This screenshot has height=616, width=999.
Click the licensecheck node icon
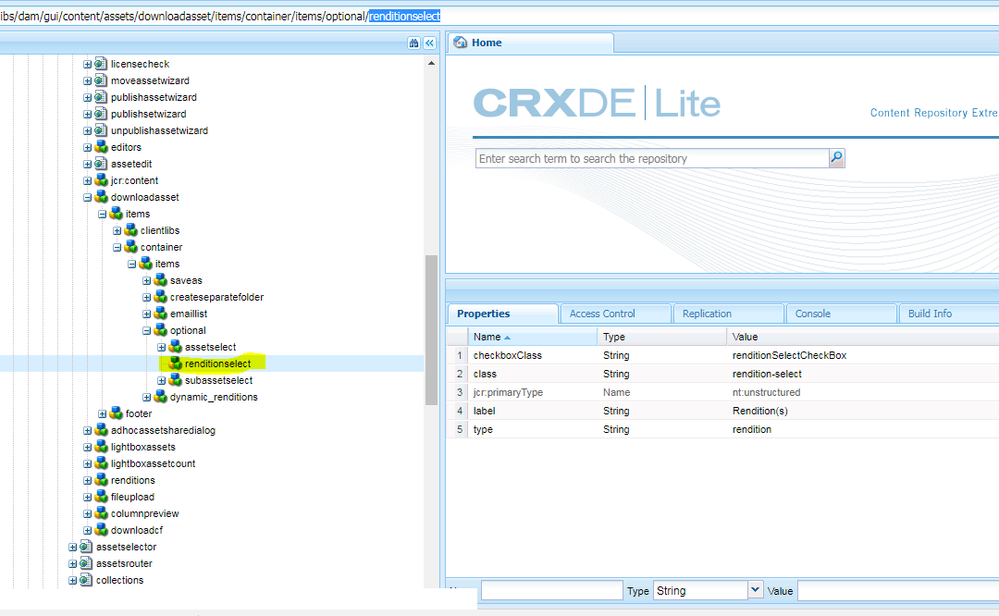click(x=101, y=64)
